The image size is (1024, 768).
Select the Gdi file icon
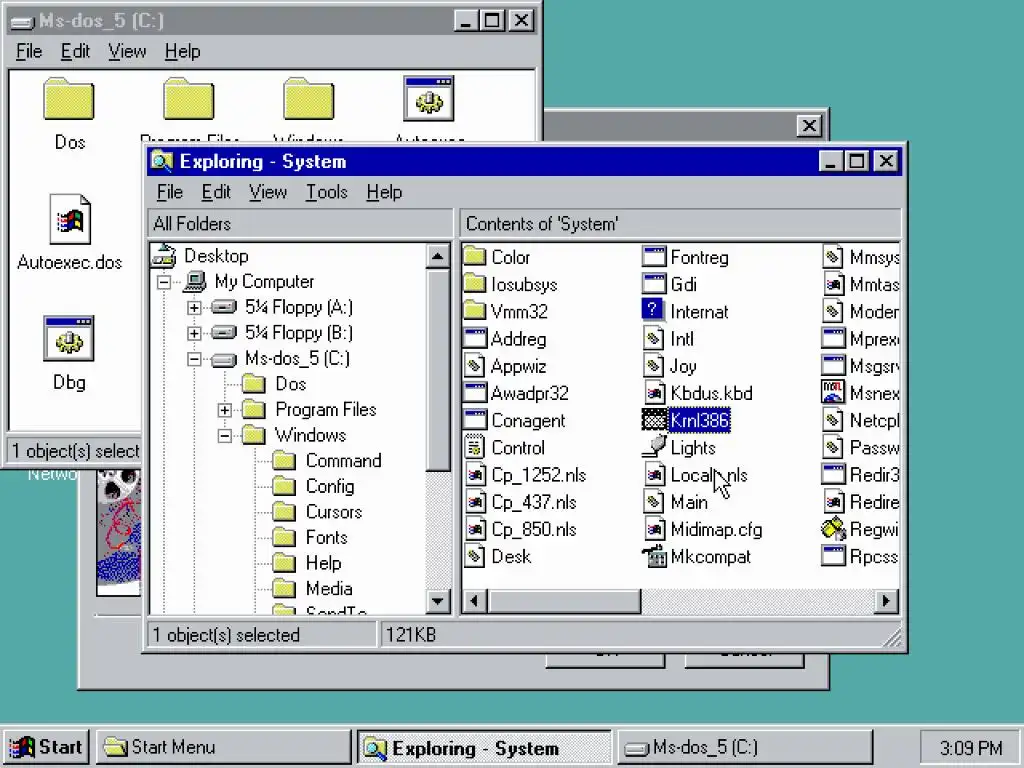coord(654,284)
